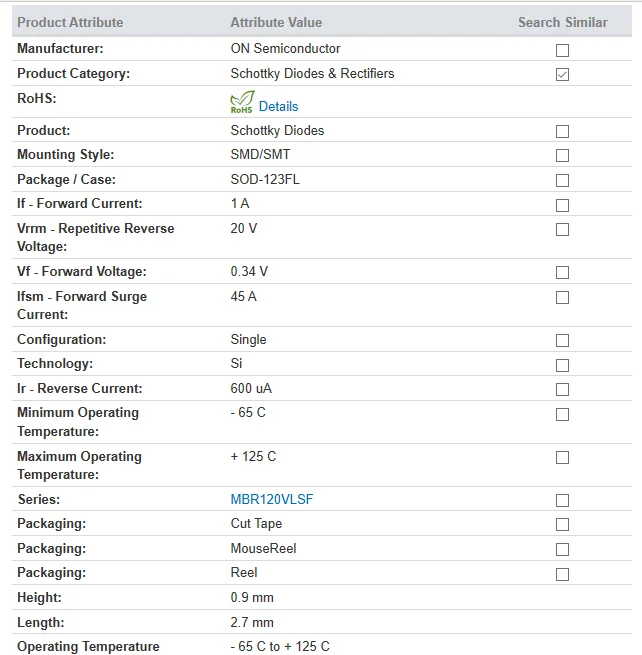
Task: Select the Package / Case SOD-123FL checkbox
Action: [562, 180]
